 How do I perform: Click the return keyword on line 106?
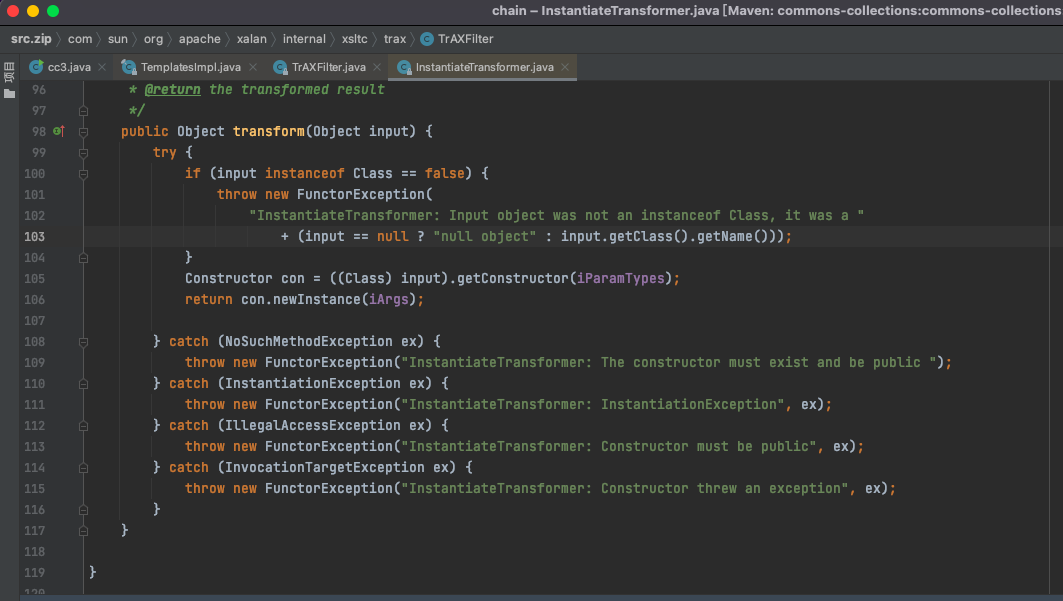[209, 299]
